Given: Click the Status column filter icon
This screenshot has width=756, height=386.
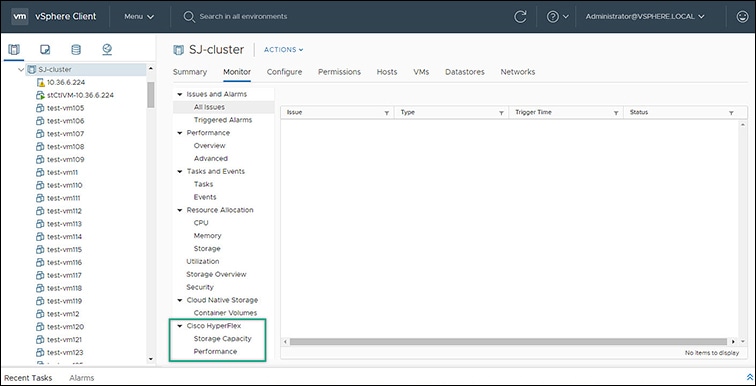Looking at the screenshot, I should (x=731, y=113).
